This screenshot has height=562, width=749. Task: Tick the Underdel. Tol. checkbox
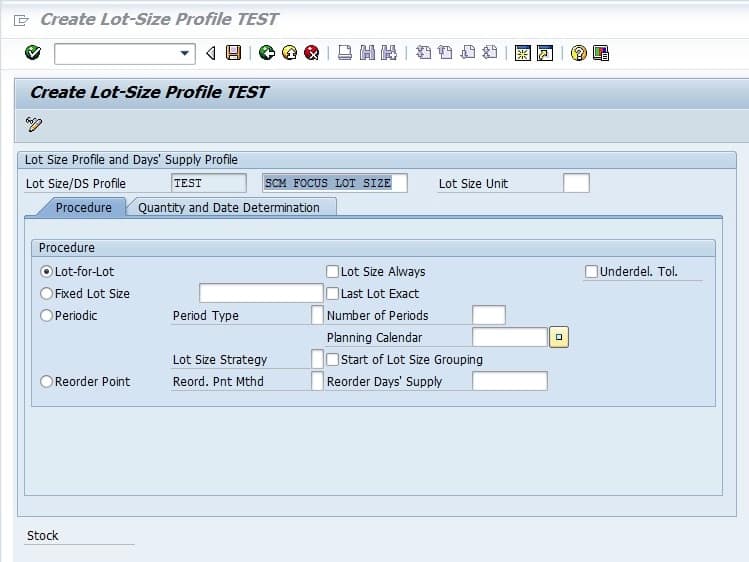(x=591, y=272)
